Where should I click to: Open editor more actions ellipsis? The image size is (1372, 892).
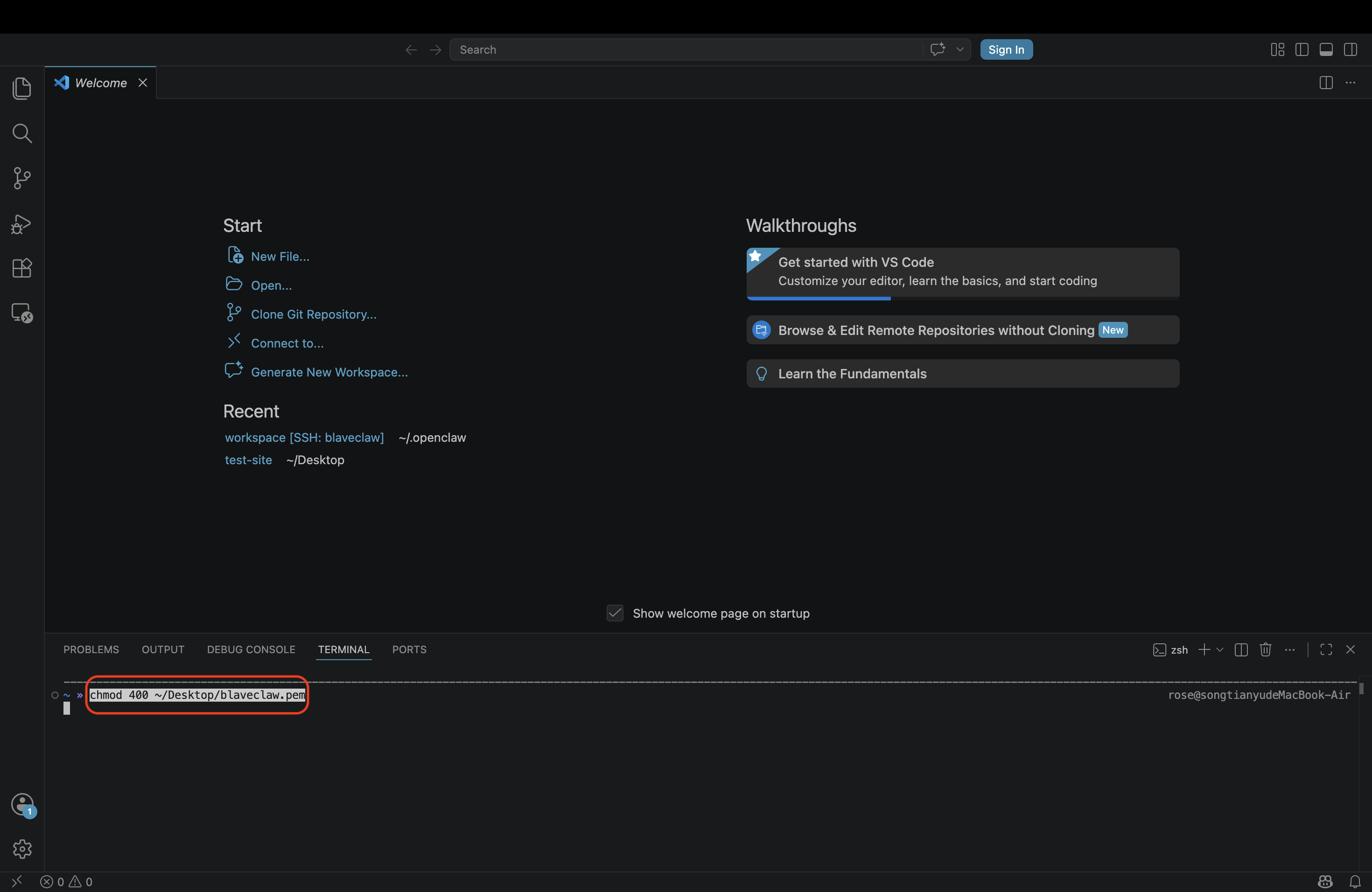(x=1350, y=83)
